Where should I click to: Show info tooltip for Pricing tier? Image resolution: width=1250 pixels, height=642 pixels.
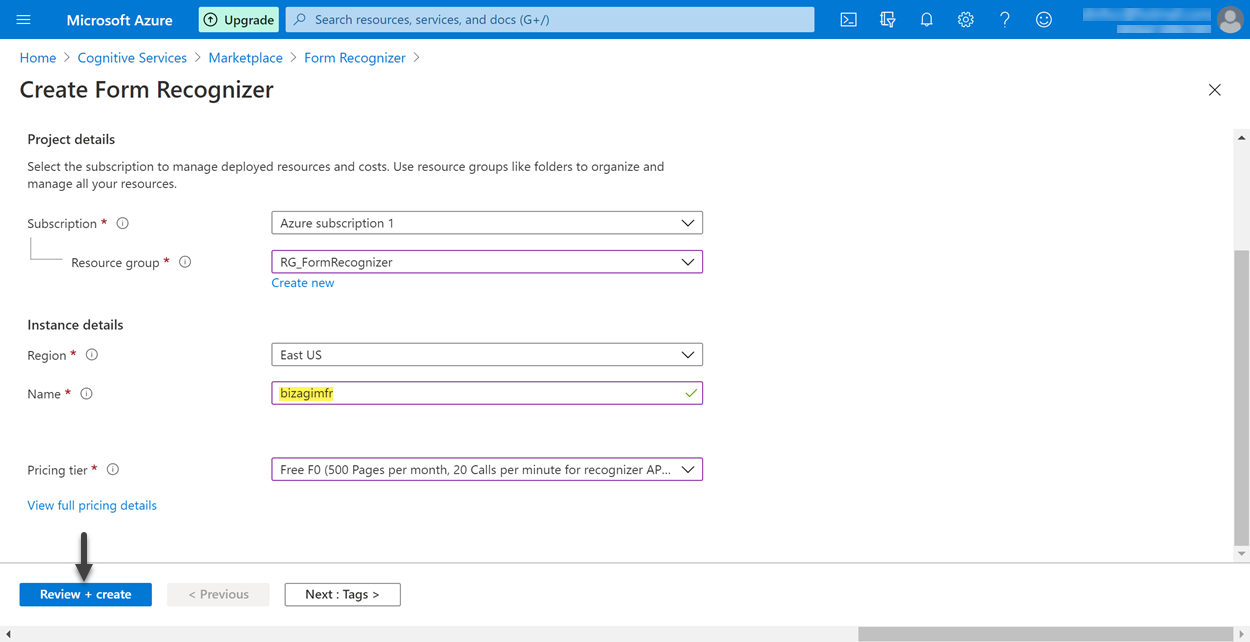113,469
